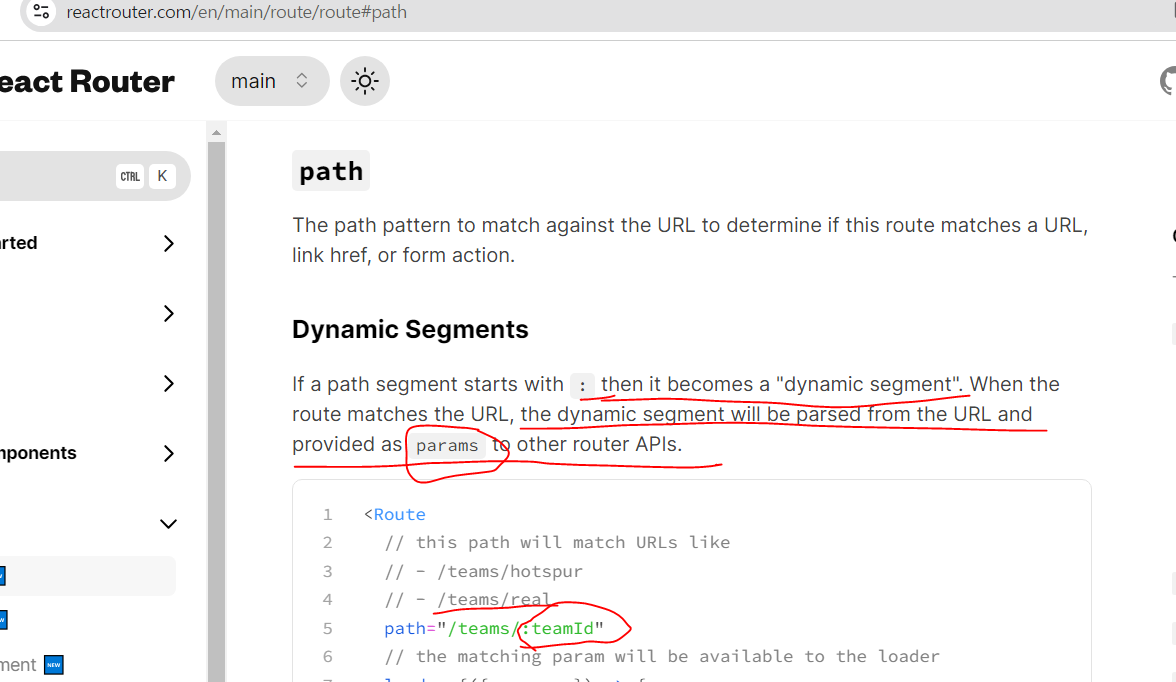
Task: Click the 'Dynamic Segments' heading
Action: pyautogui.click(x=410, y=329)
